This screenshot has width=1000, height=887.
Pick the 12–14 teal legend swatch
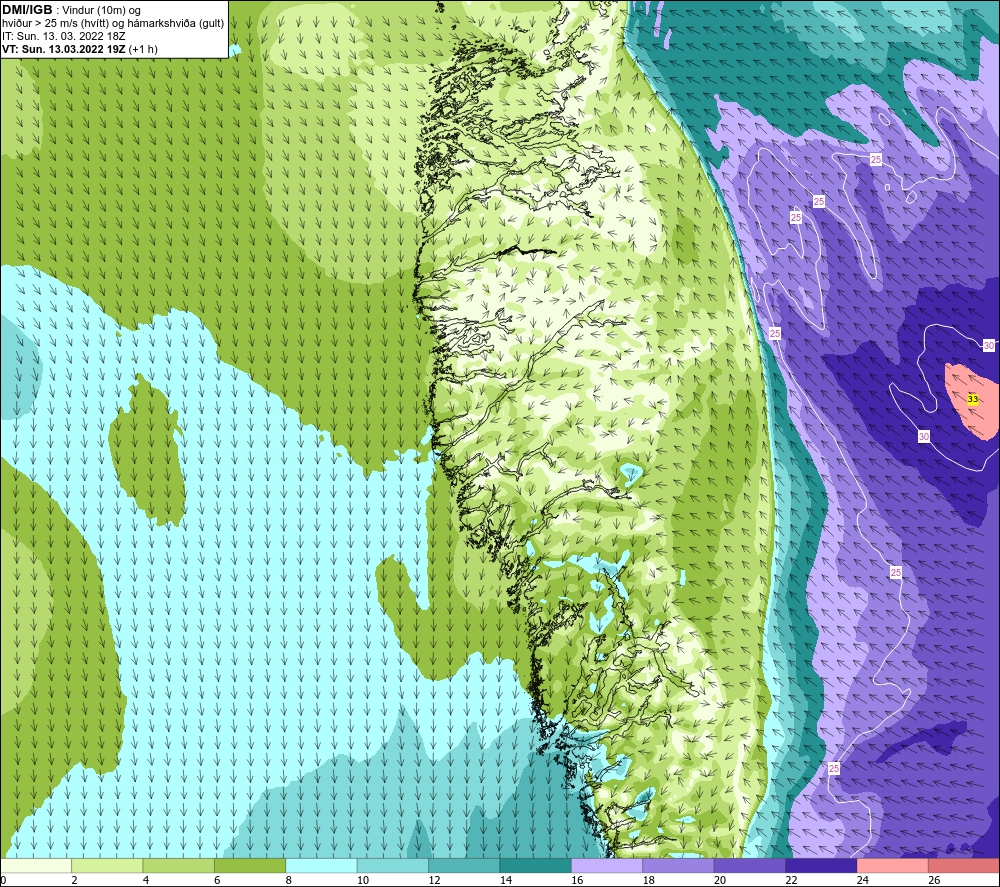click(x=464, y=865)
